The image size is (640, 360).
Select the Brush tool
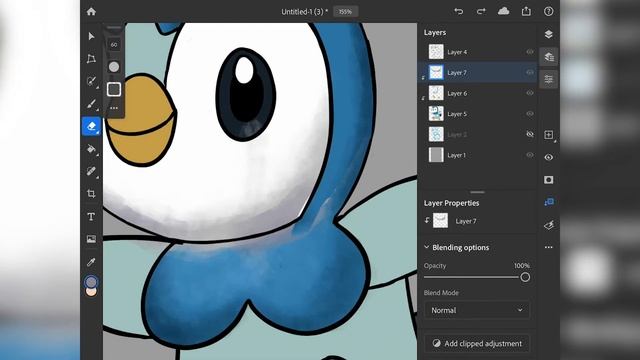(91, 103)
